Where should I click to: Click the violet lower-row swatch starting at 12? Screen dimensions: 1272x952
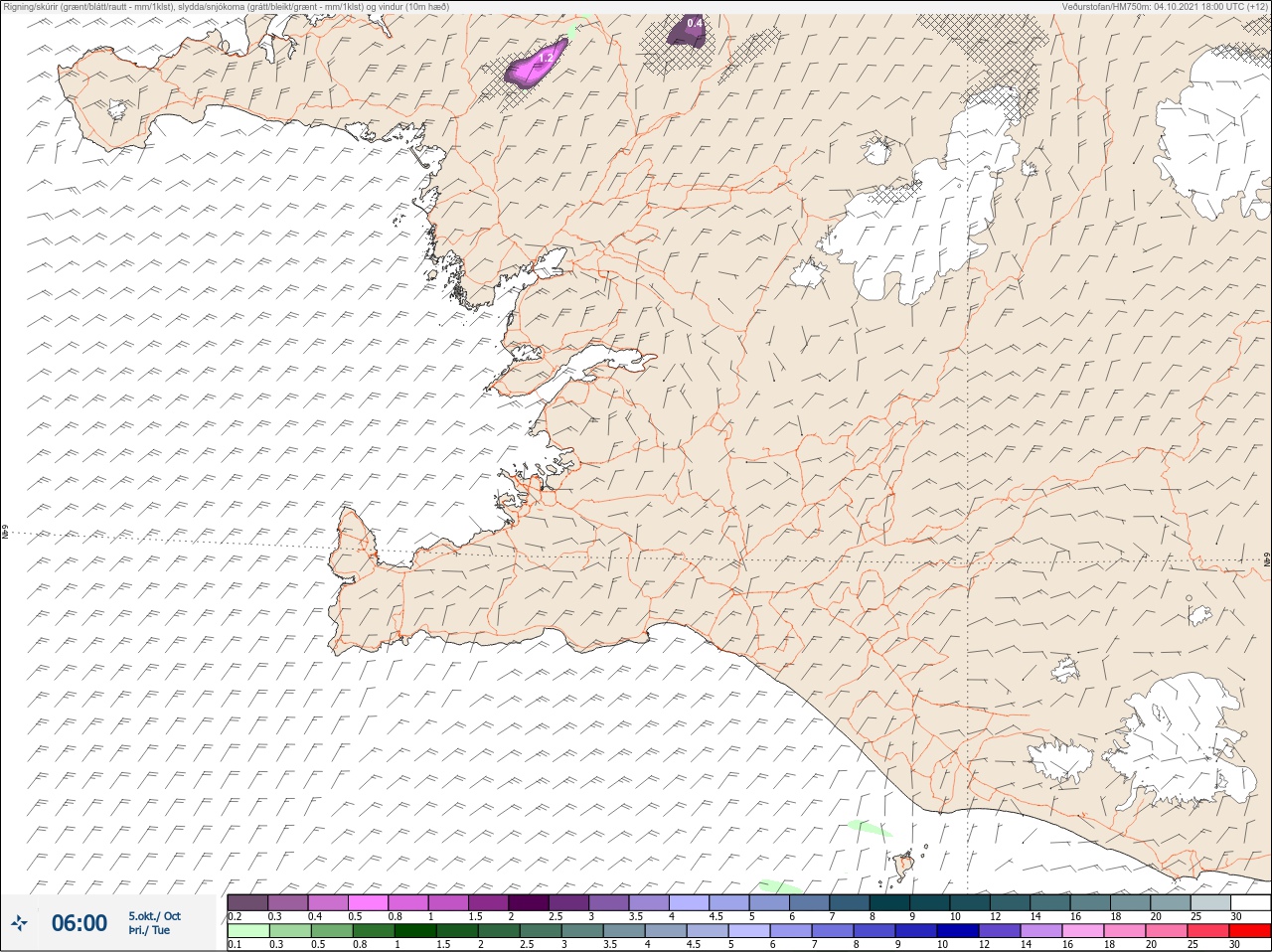pyautogui.click(x=1002, y=931)
